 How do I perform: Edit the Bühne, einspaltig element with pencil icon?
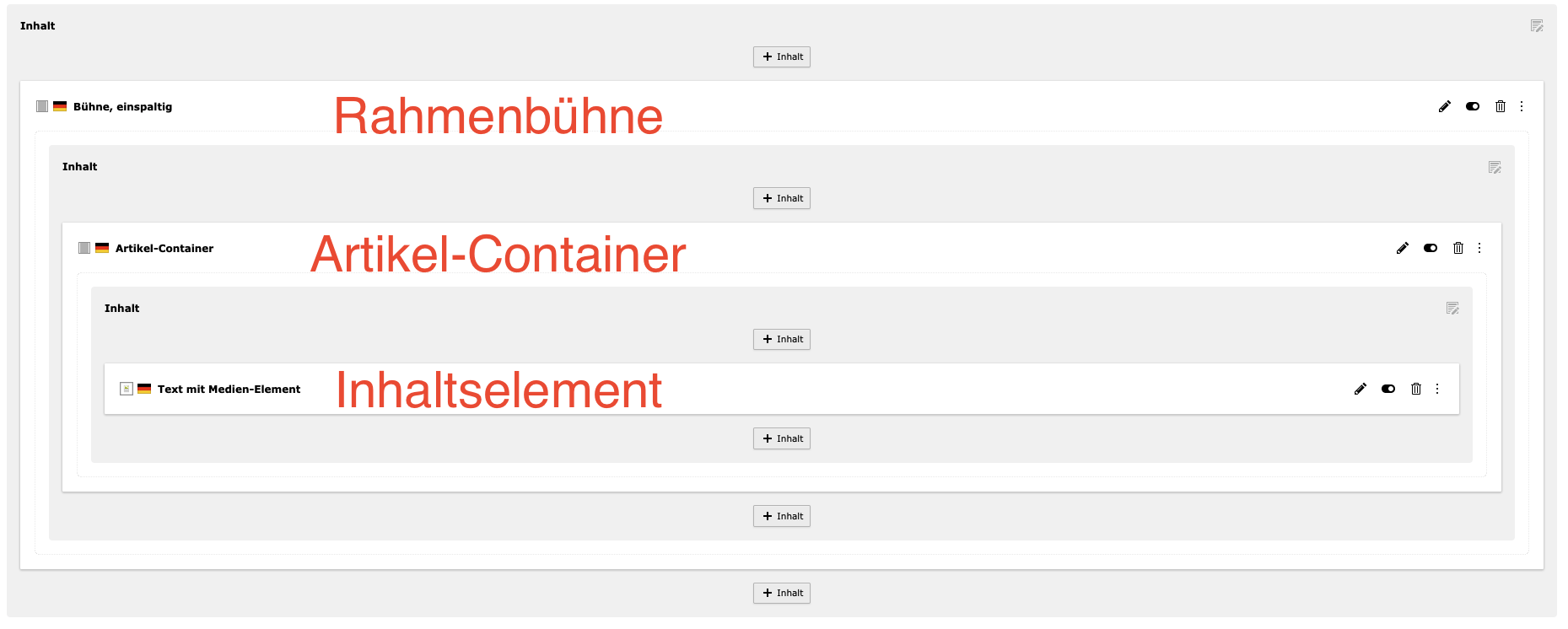tap(1444, 106)
